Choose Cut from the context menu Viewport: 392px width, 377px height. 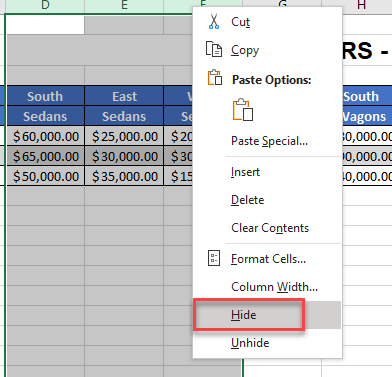(267, 22)
